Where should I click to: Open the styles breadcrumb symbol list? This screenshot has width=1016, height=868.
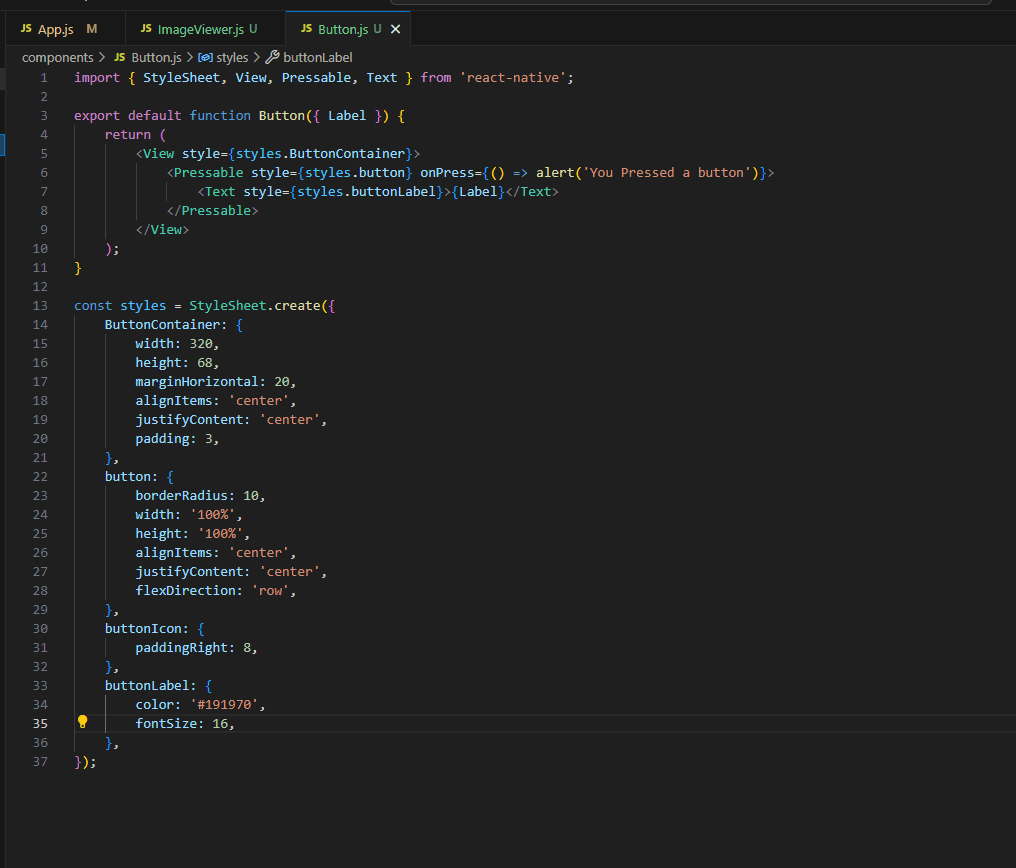(x=232, y=58)
